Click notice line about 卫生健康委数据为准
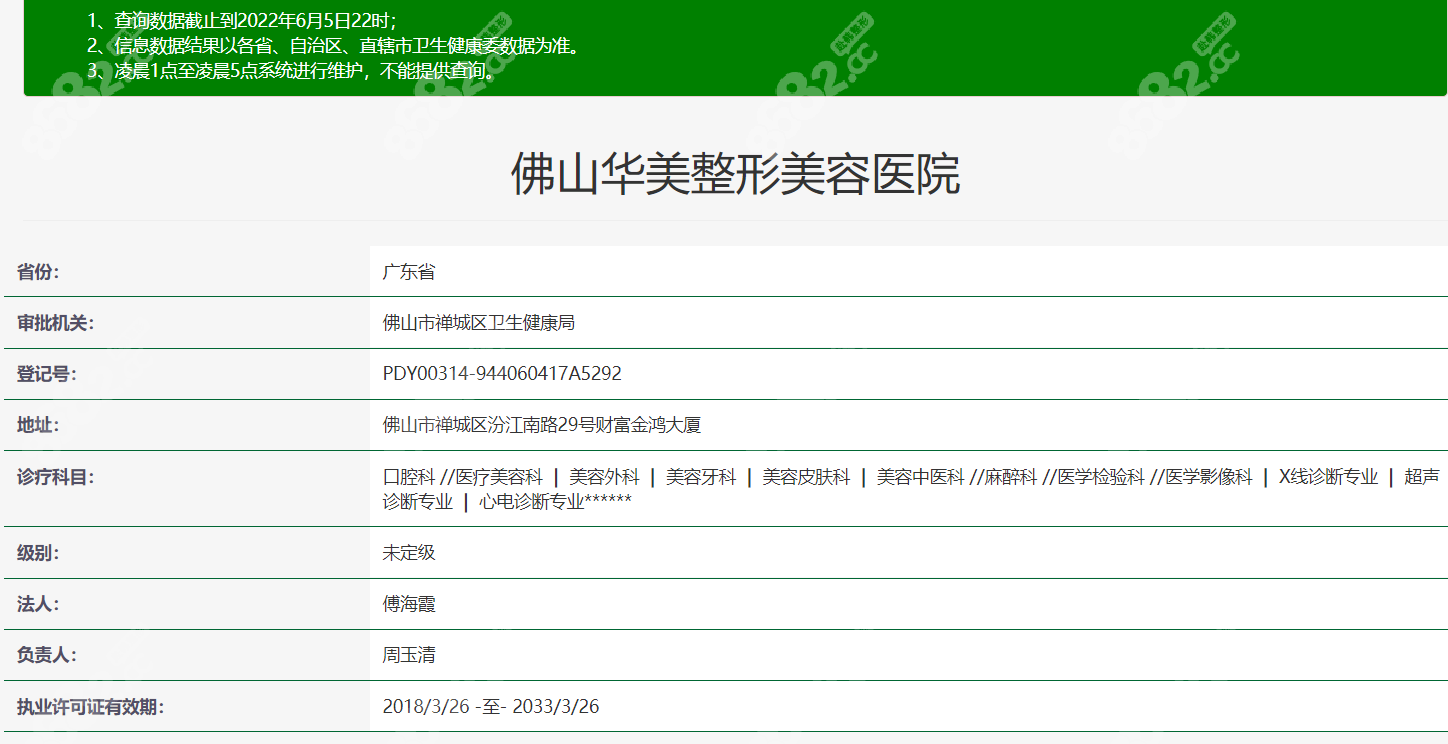This screenshot has width=1448, height=744. [333, 46]
